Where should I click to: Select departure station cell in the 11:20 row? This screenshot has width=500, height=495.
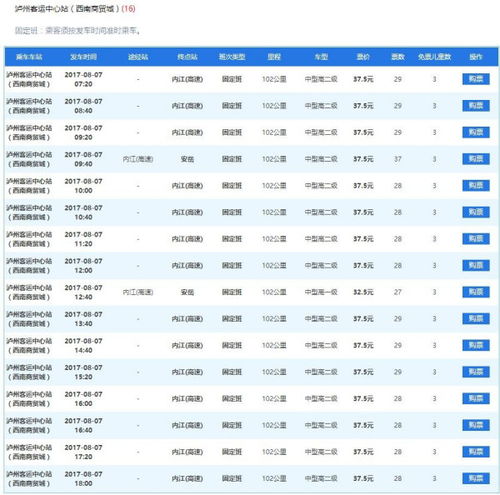point(29,239)
